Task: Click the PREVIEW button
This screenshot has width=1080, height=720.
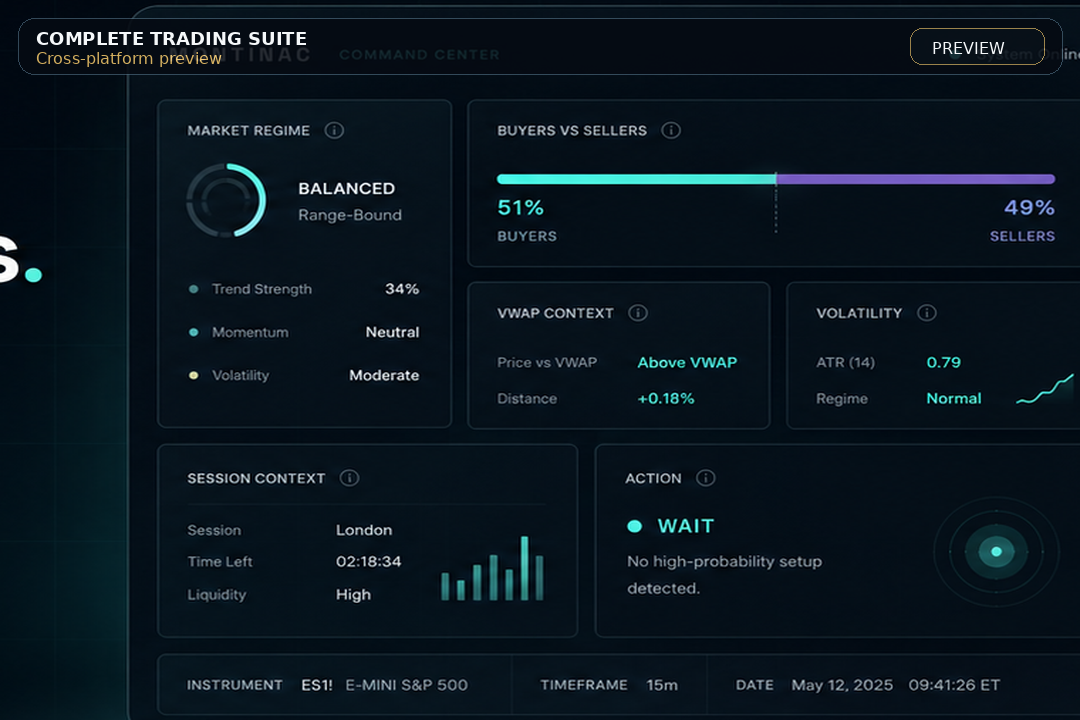Action: pos(977,47)
